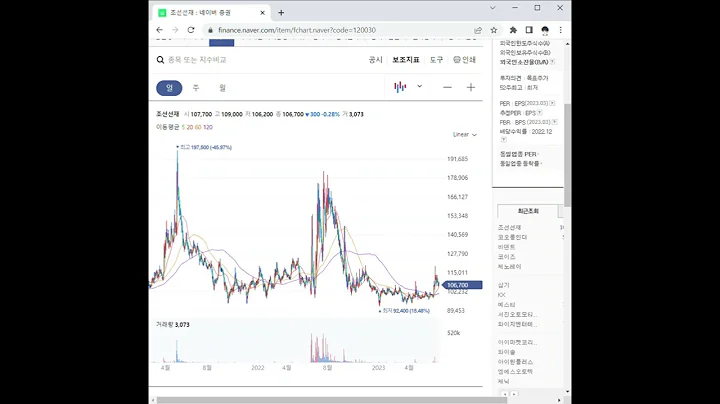This screenshot has width=720, height=404.
Task: Switch to weekly 주 chart period
Action: [196, 88]
